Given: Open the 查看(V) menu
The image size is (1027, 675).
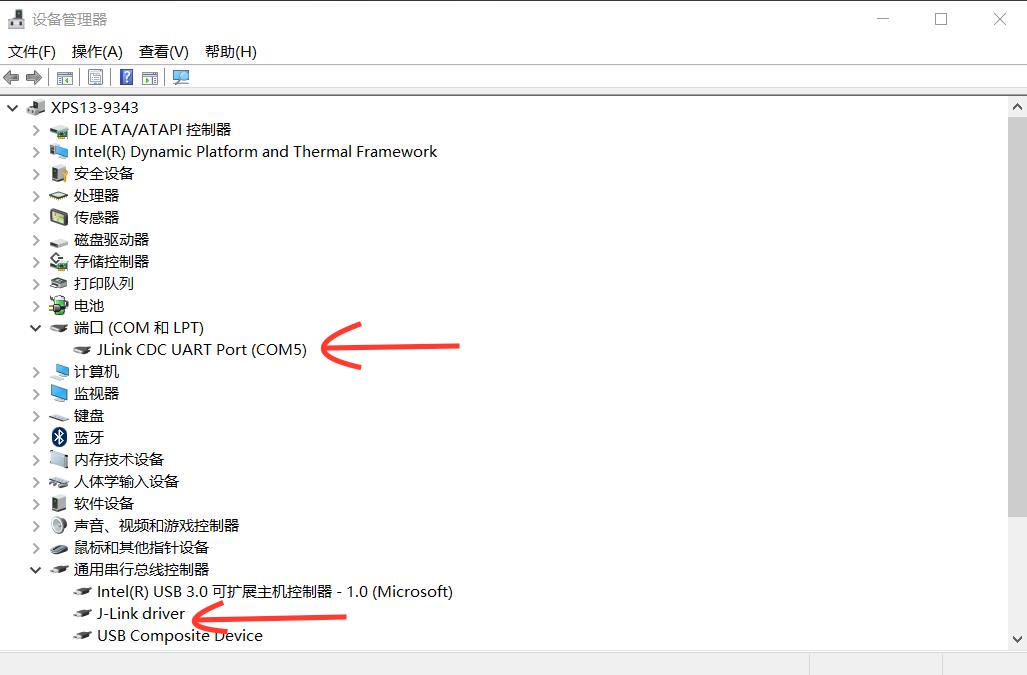Looking at the screenshot, I should click(x=164, y=51).
